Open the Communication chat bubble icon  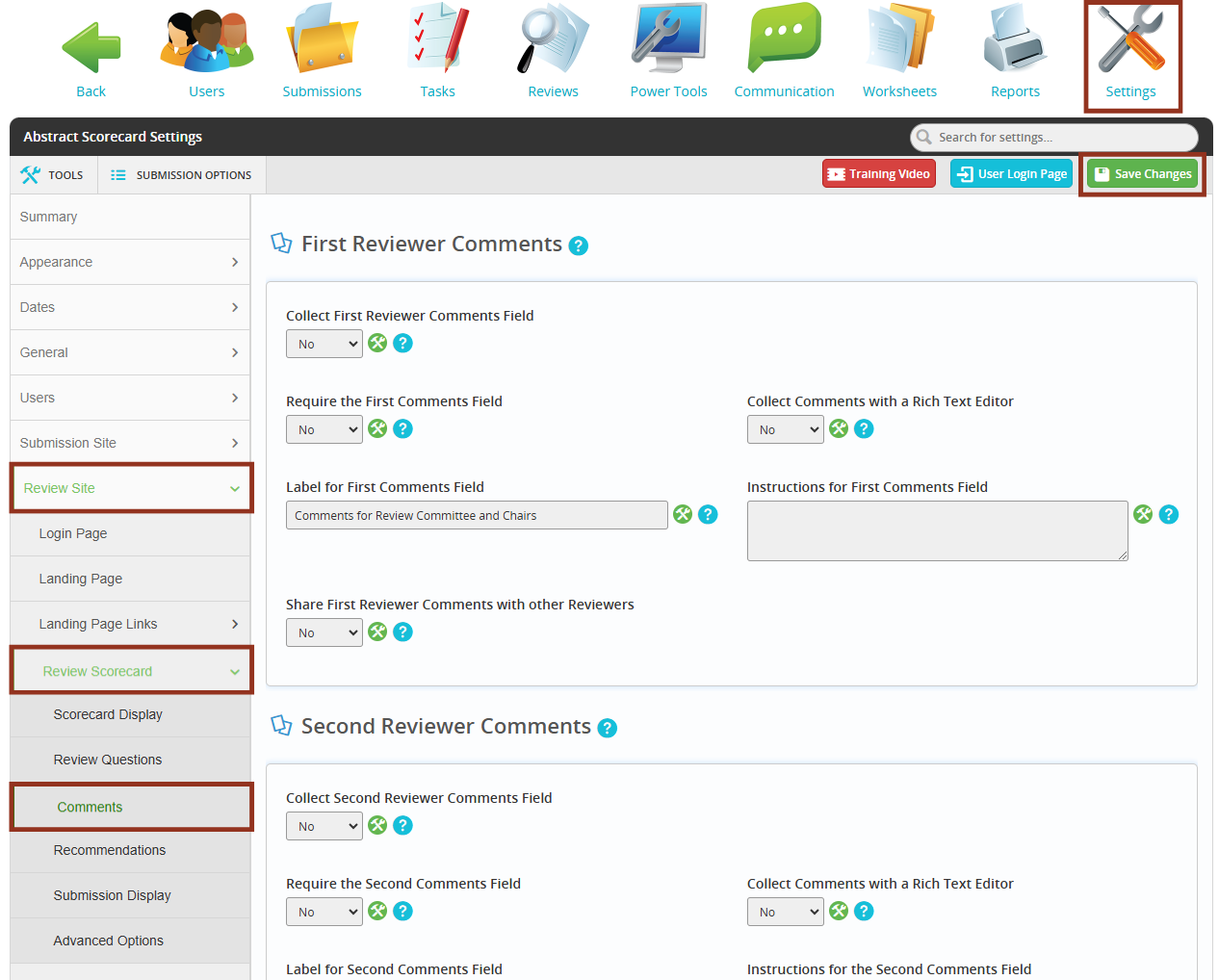785,39
